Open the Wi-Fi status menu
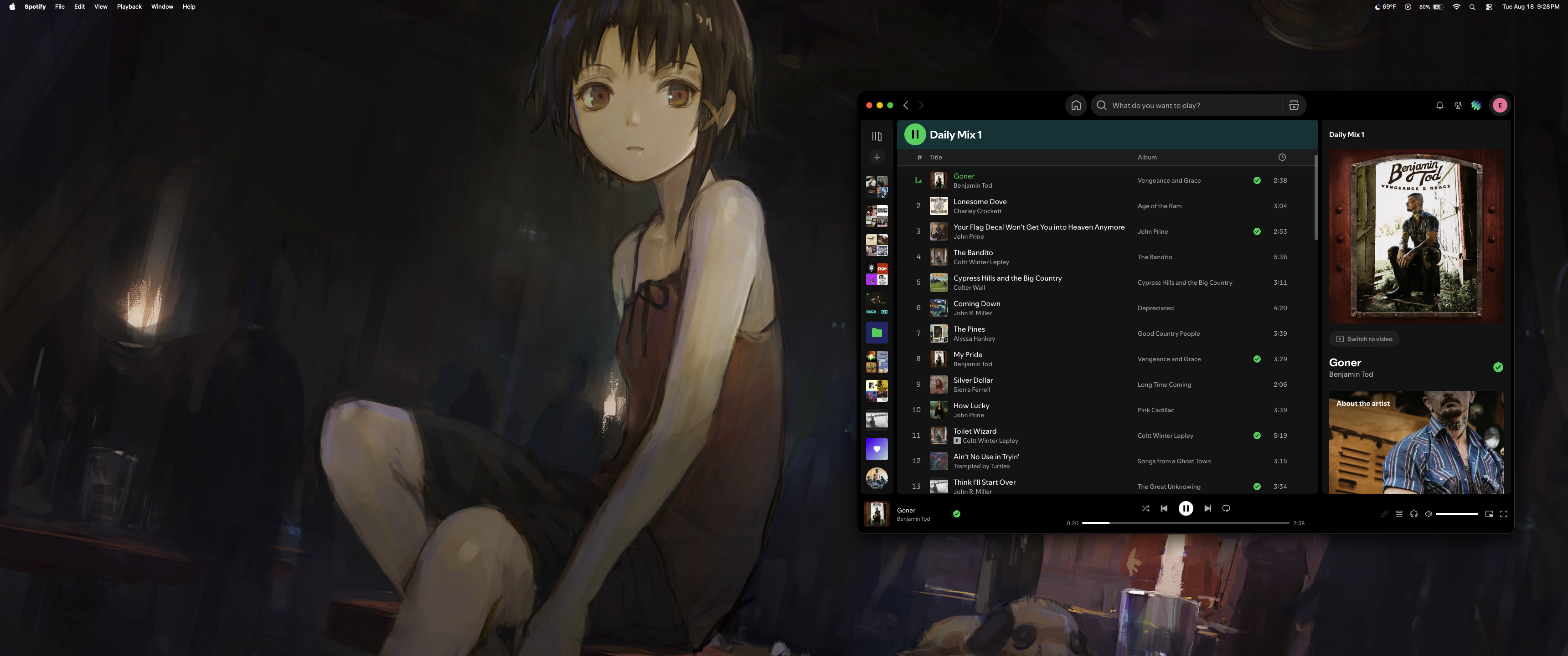 point(1456,7)
